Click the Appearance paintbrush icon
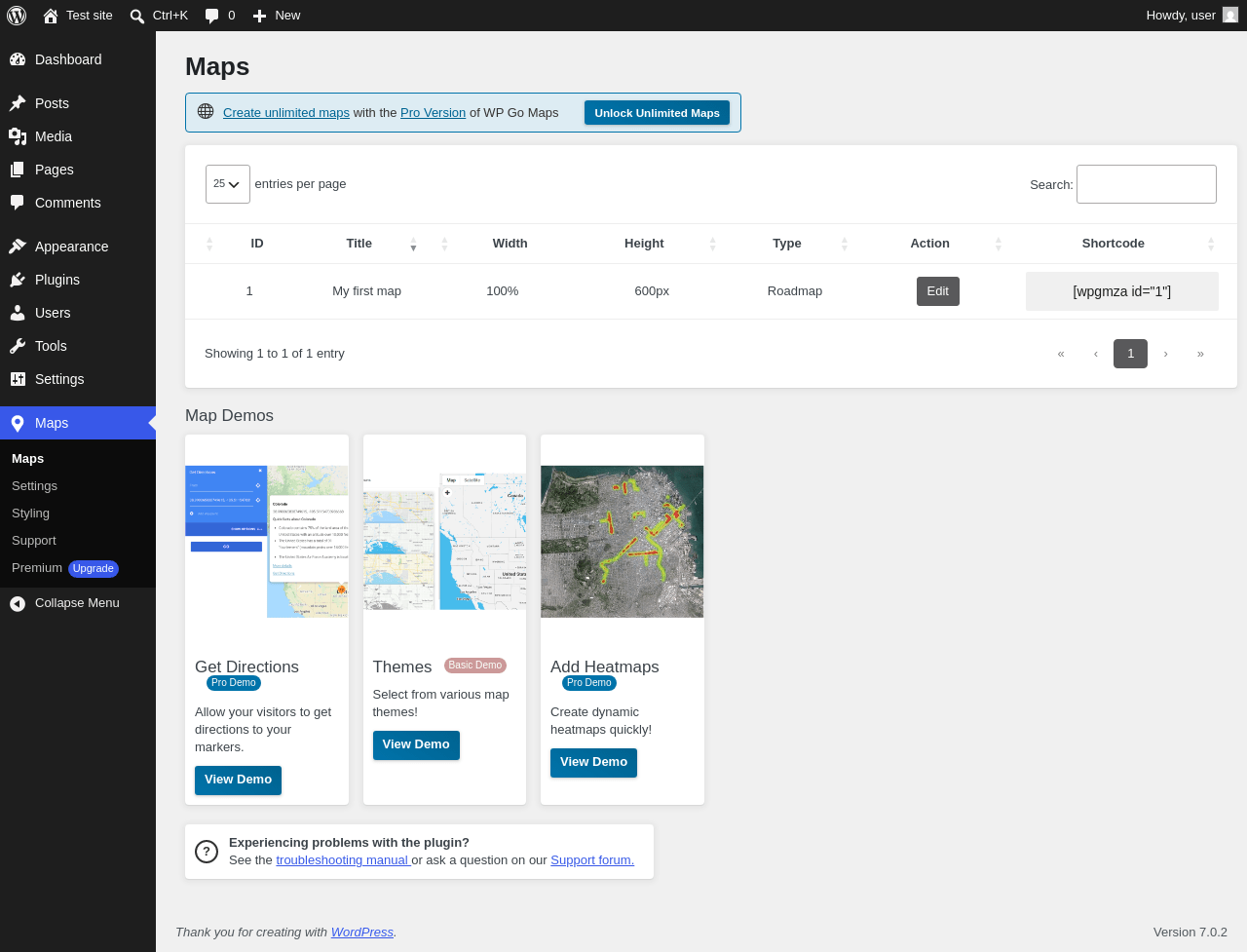Image resolution: width=1247 pixels, height=952 pixels. tap(18, 247)
